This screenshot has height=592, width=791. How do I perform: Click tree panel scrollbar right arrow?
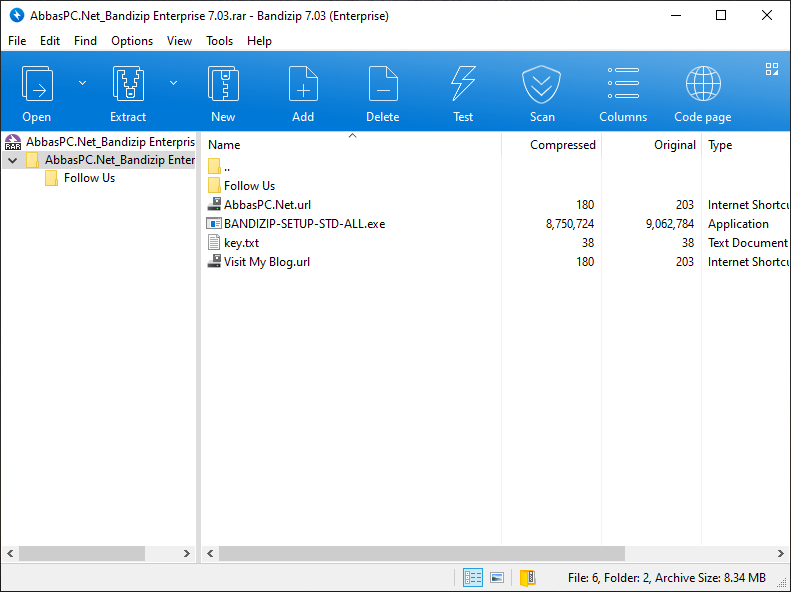pos(187,553)
